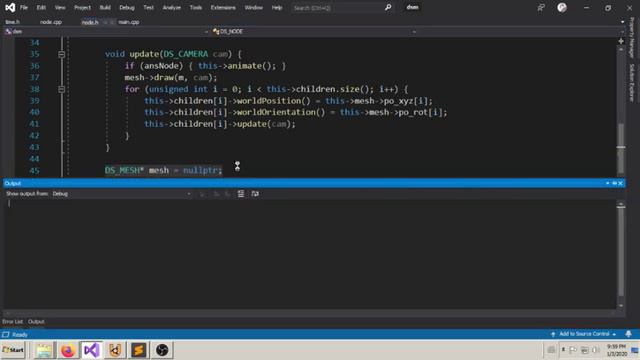Toggle Word Wrap in Output toolbar
This screenshot has height=360, width=640.
[255, 194]
